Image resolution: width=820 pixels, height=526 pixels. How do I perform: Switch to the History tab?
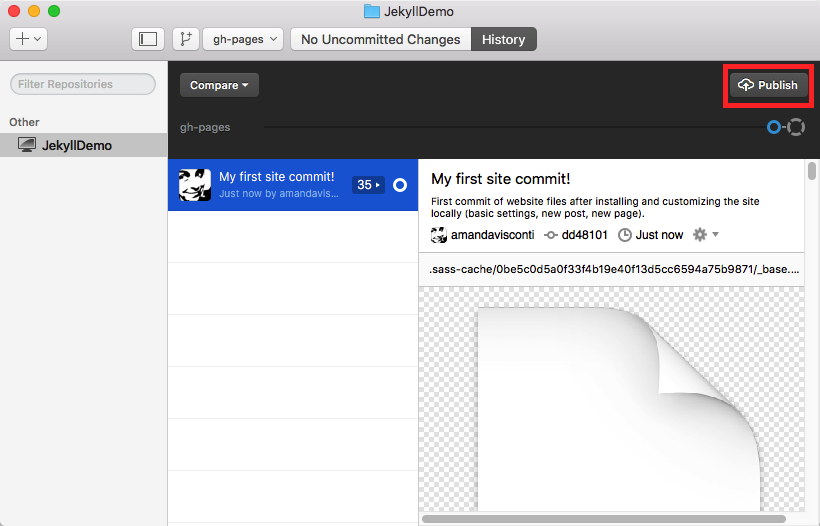tap(503, 39)
